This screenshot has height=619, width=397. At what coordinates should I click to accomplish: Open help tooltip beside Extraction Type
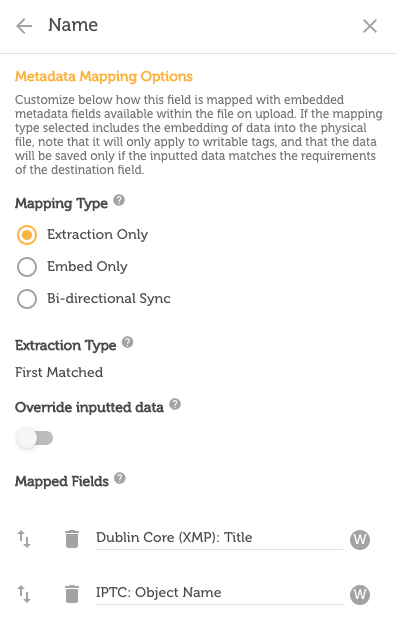point(127,342)
